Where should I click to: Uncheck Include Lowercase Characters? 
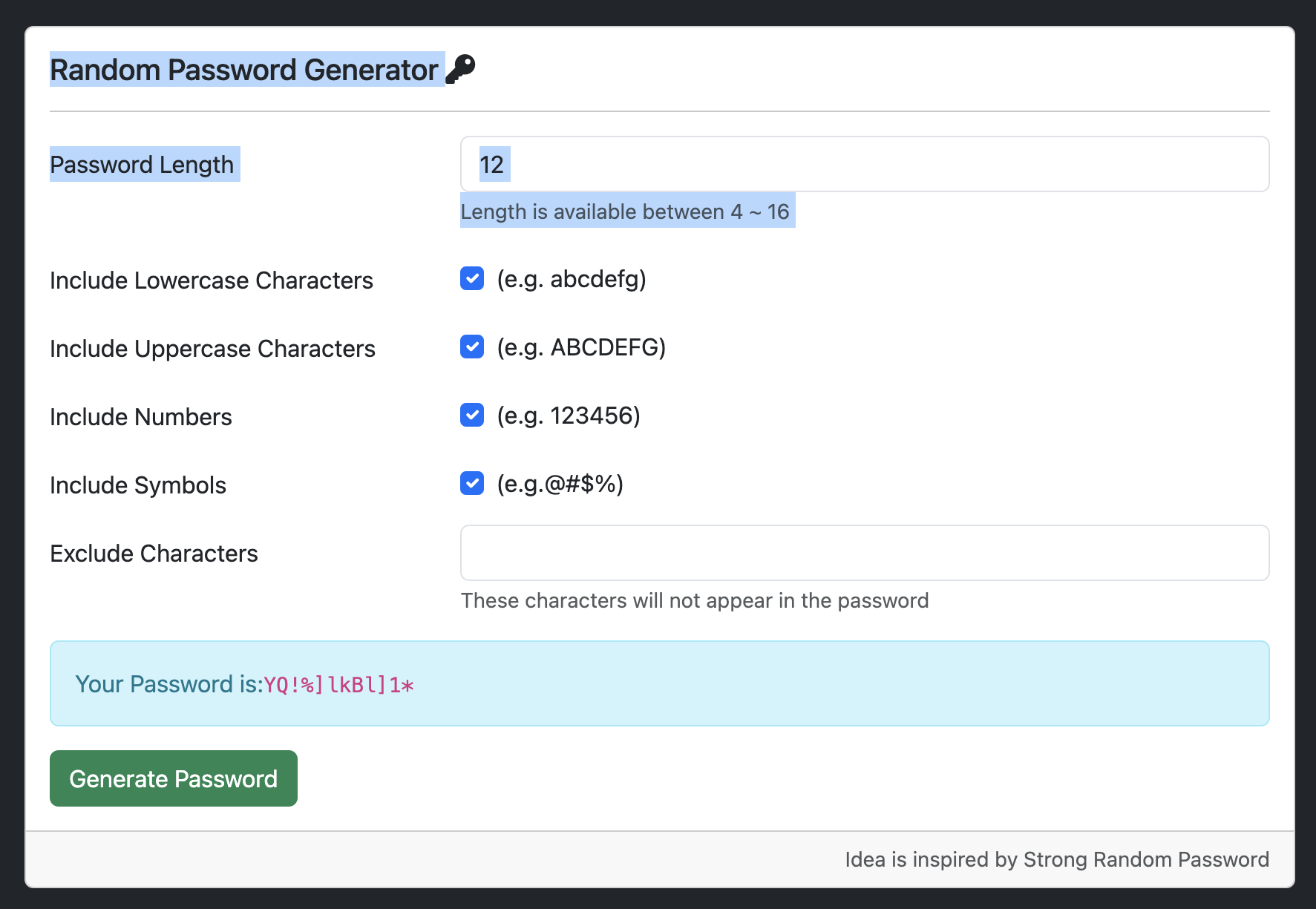471,279
